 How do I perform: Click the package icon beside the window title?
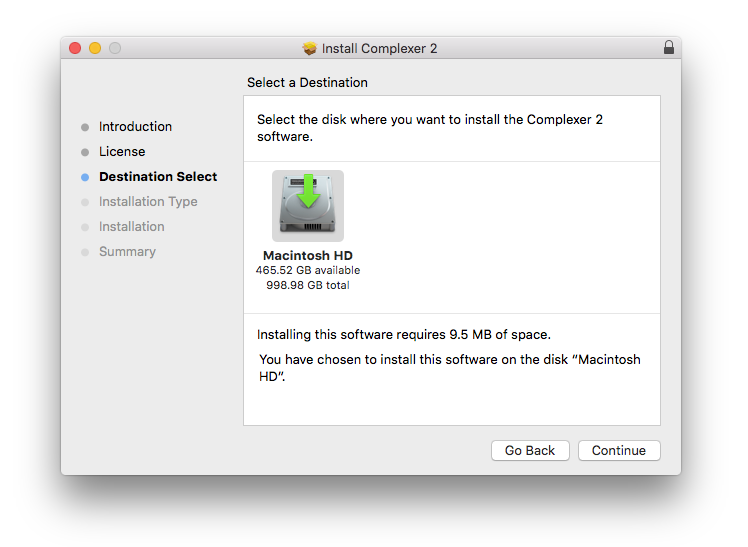click(310, 48)
